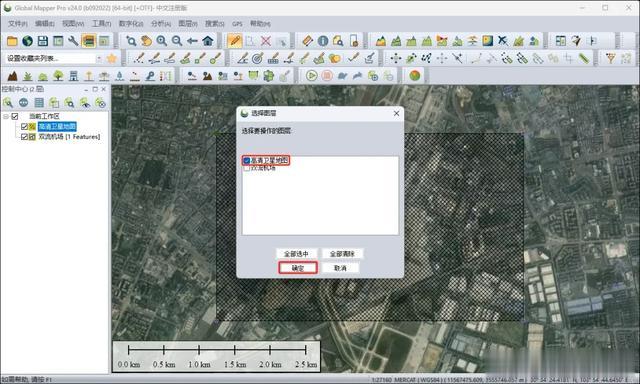Open the 文件 menu

click(18, 24)
